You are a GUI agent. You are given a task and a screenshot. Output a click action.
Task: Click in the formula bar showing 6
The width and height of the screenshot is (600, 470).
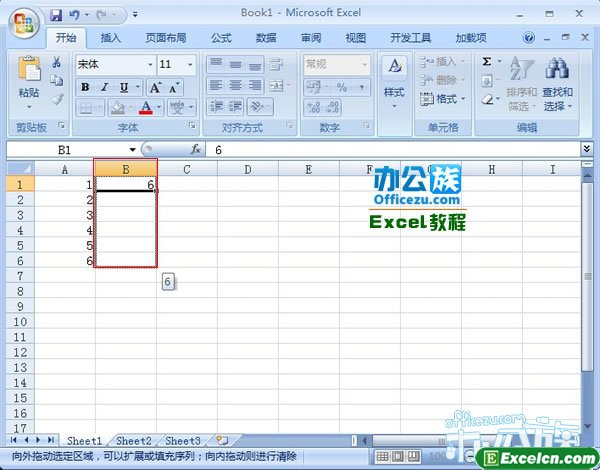[x=393, y=150]
